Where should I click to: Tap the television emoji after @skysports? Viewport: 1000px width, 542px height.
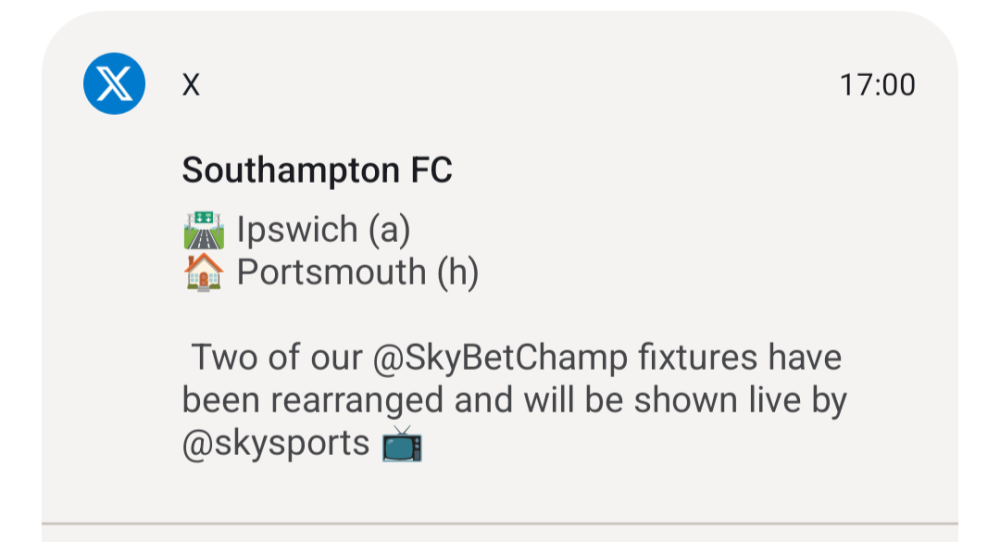click(402, 443)
